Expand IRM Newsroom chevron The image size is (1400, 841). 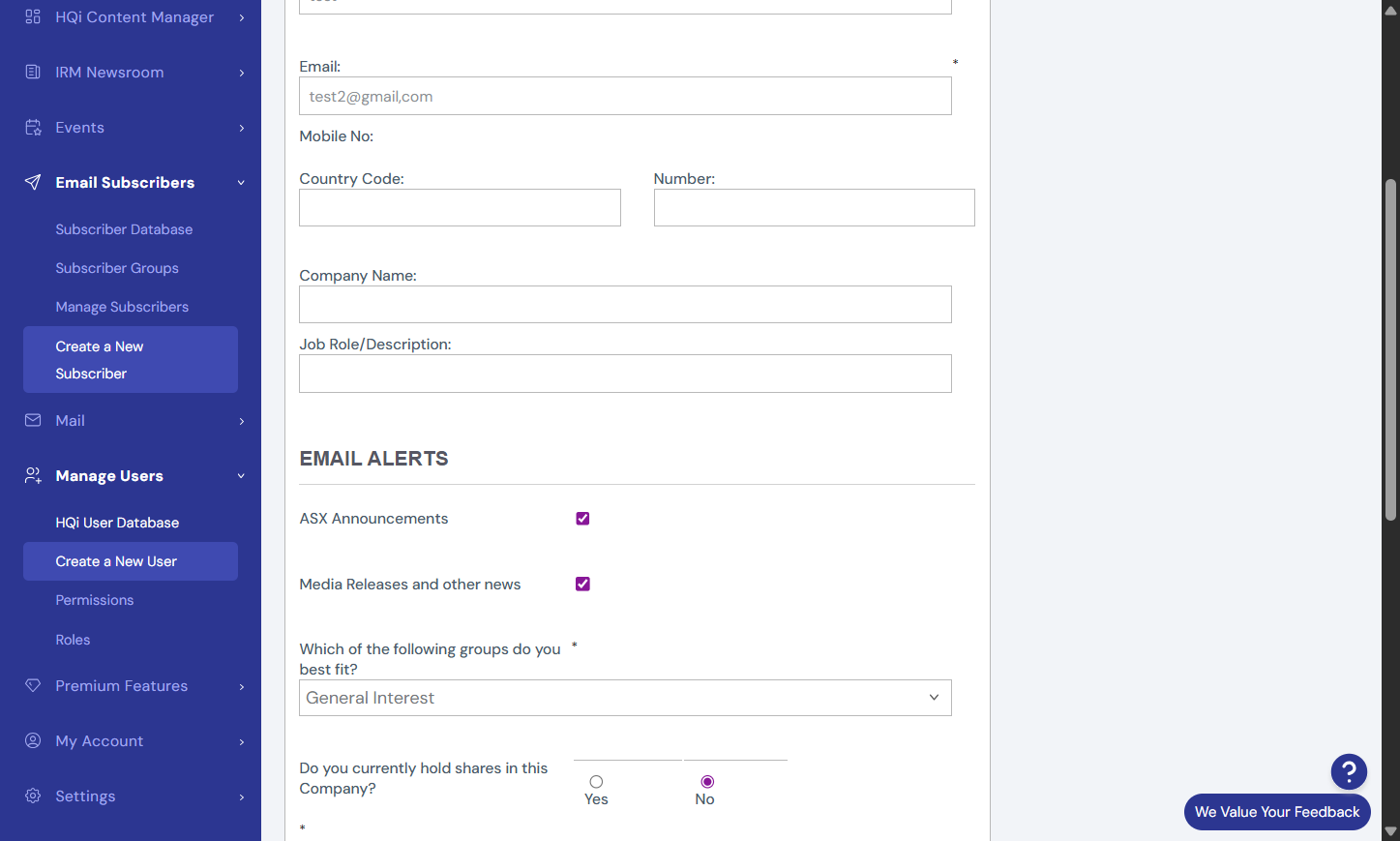(242, 73)
